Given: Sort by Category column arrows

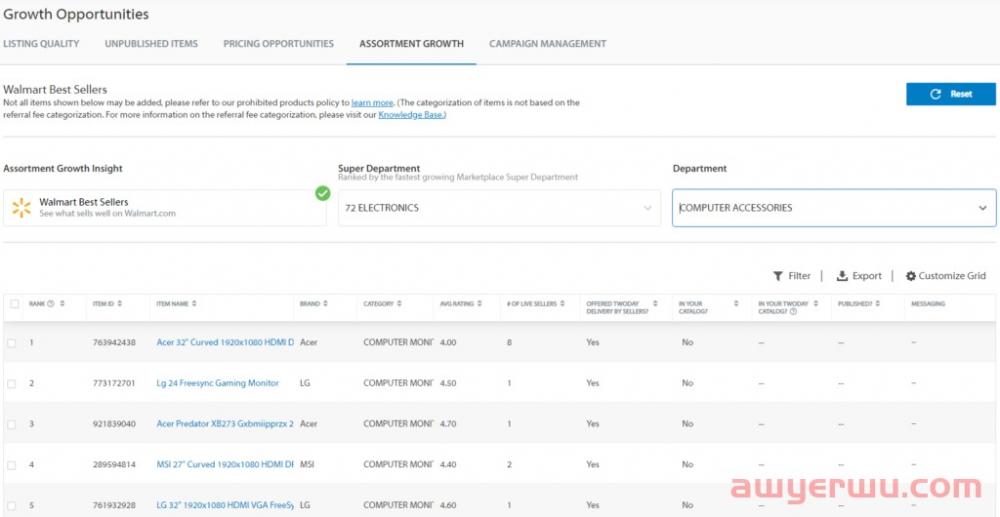Looking at the screenshot, I should (x=399, y=304).
